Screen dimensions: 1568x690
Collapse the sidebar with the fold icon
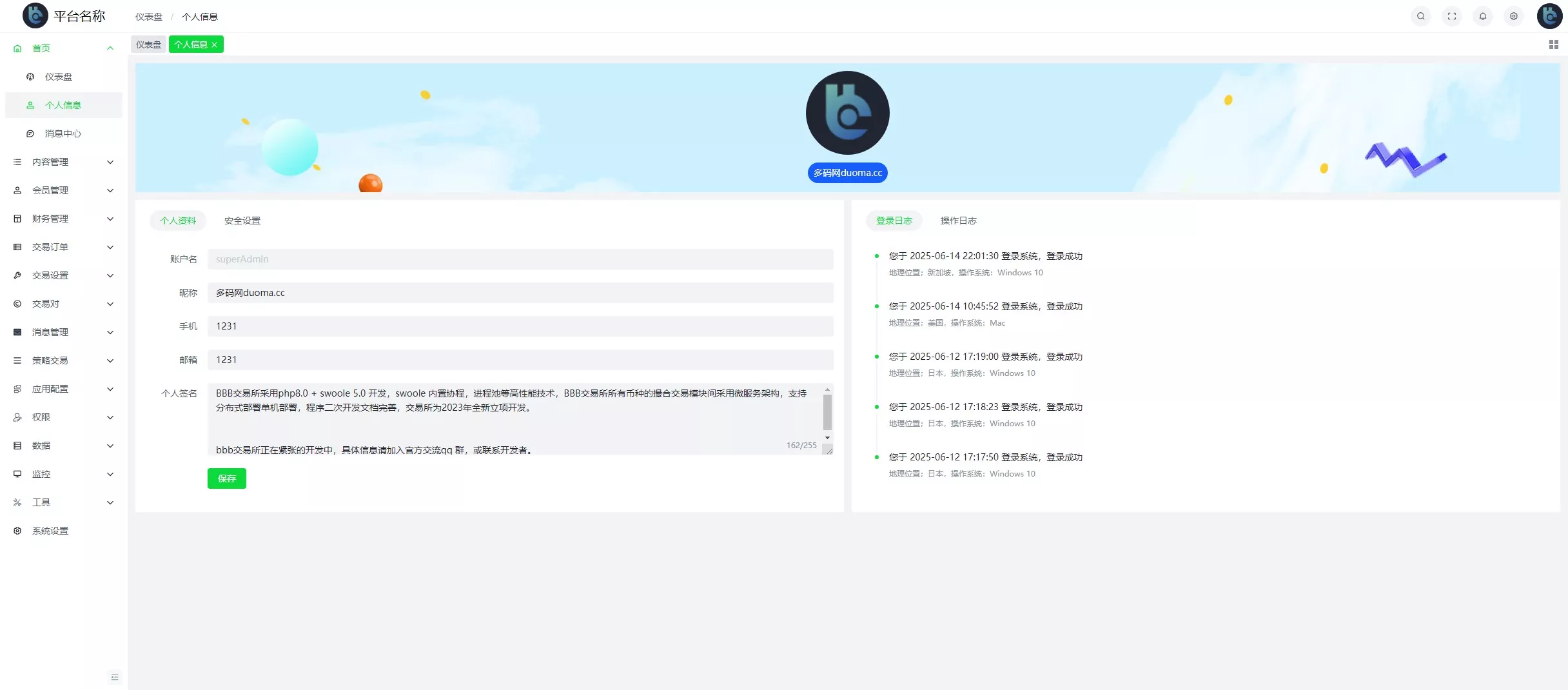click(x=115, y=676)
